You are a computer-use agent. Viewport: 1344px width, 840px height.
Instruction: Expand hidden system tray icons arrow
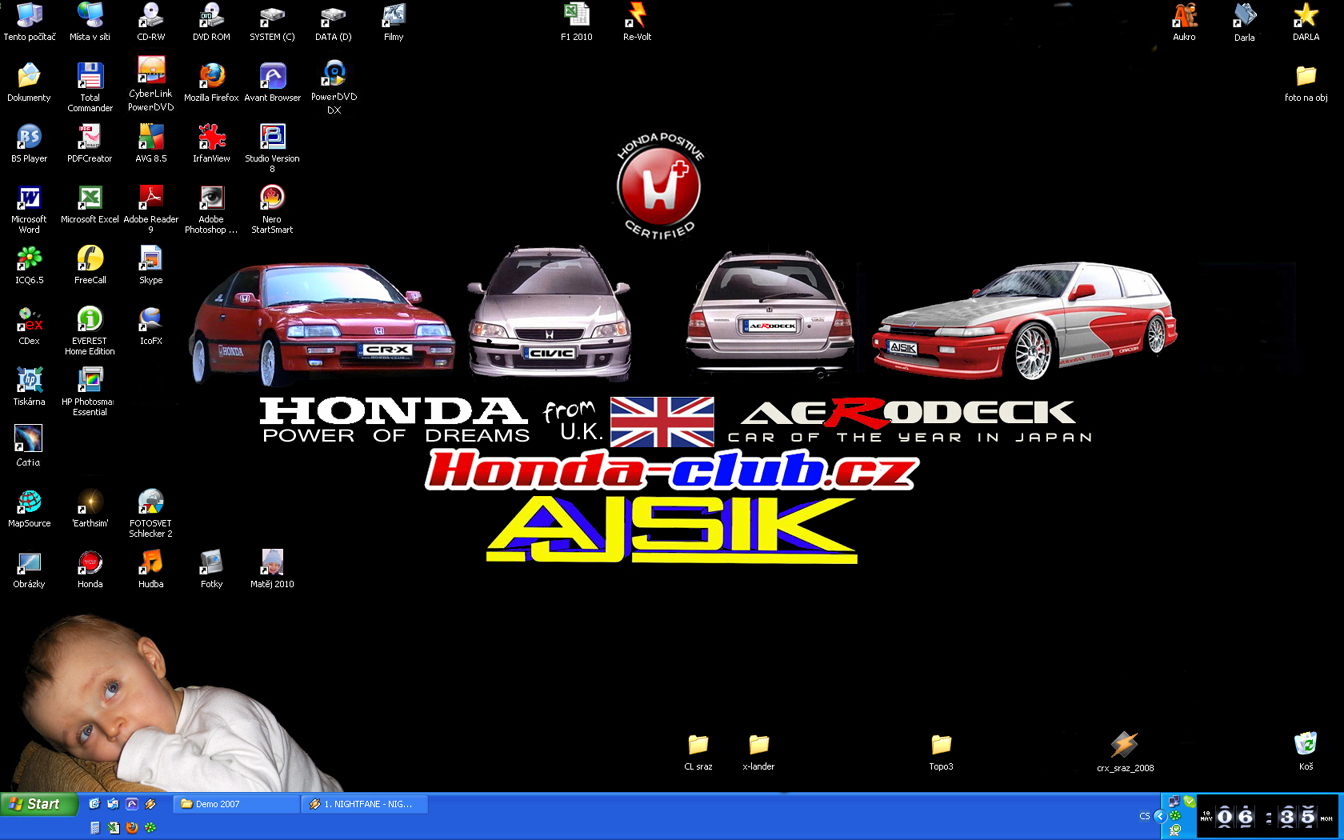(x=1160, y=816)
